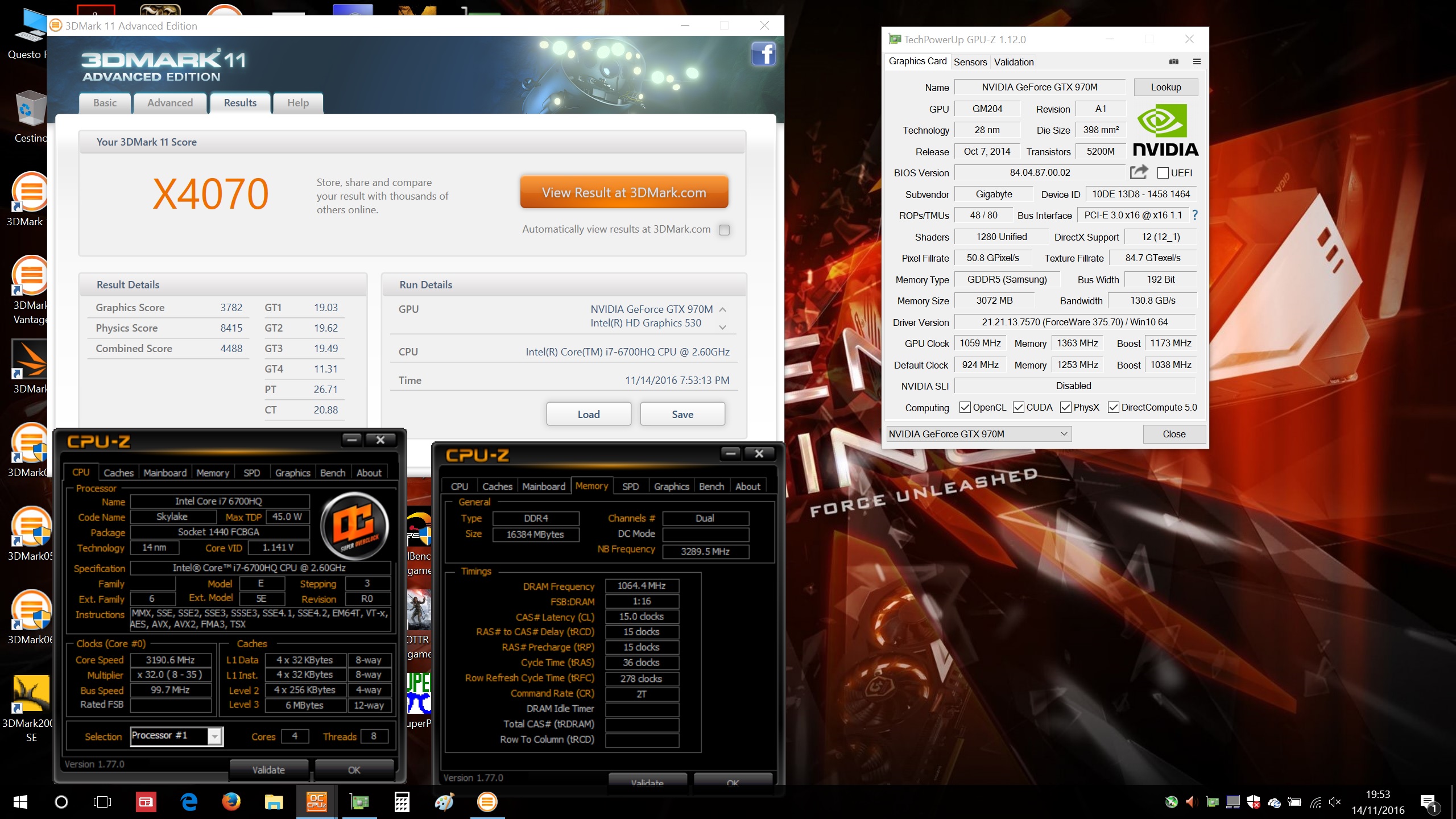Open Calculator from taskbar
The image size is (1456, 819).
pyautogui.click(x=402, y=802)
